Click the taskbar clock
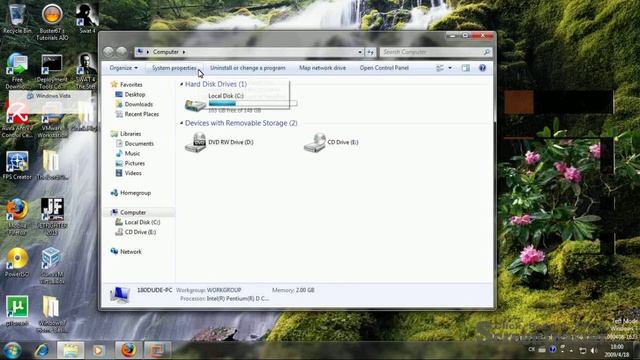 (x=617, y=351)
